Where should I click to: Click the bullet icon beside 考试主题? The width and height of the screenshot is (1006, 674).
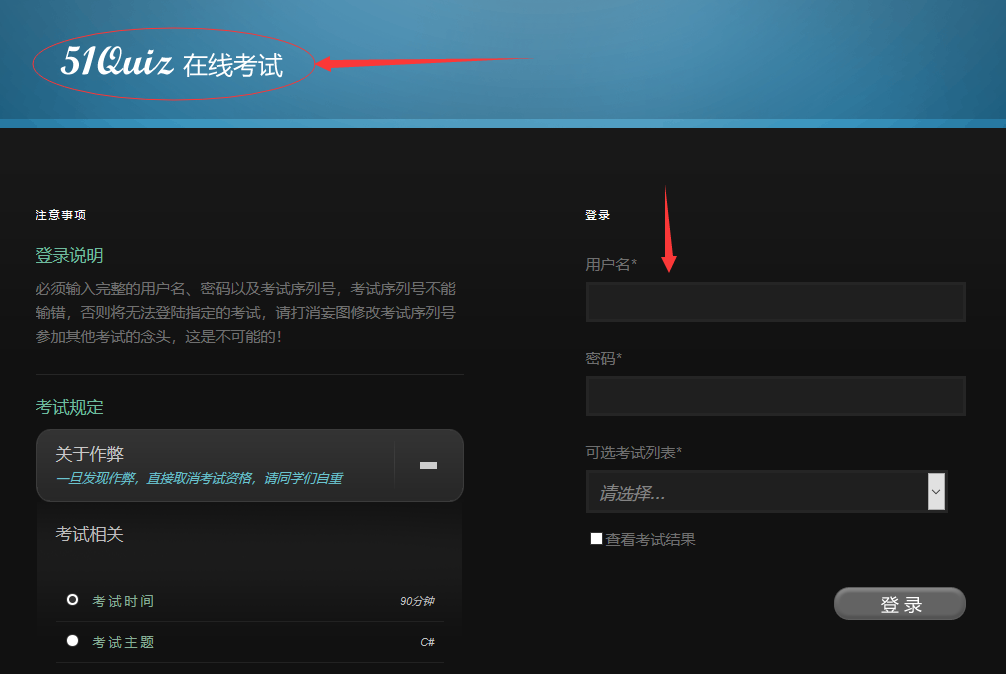pyautogui.click(x=72, y=641)
